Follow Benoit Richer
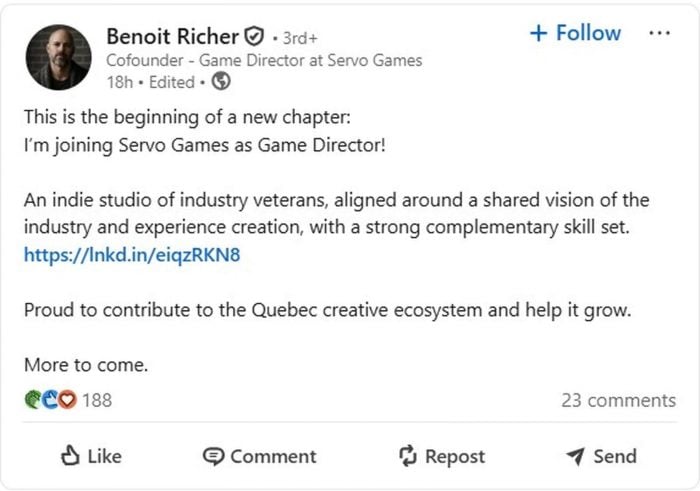The width and height of the screenshot is (700, 491). point(575,33)
